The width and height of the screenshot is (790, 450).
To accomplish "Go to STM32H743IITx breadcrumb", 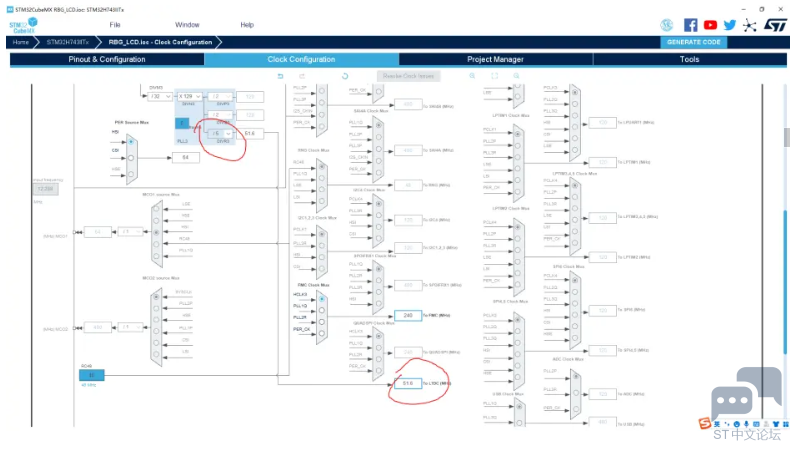I will (x=68, y=42).
